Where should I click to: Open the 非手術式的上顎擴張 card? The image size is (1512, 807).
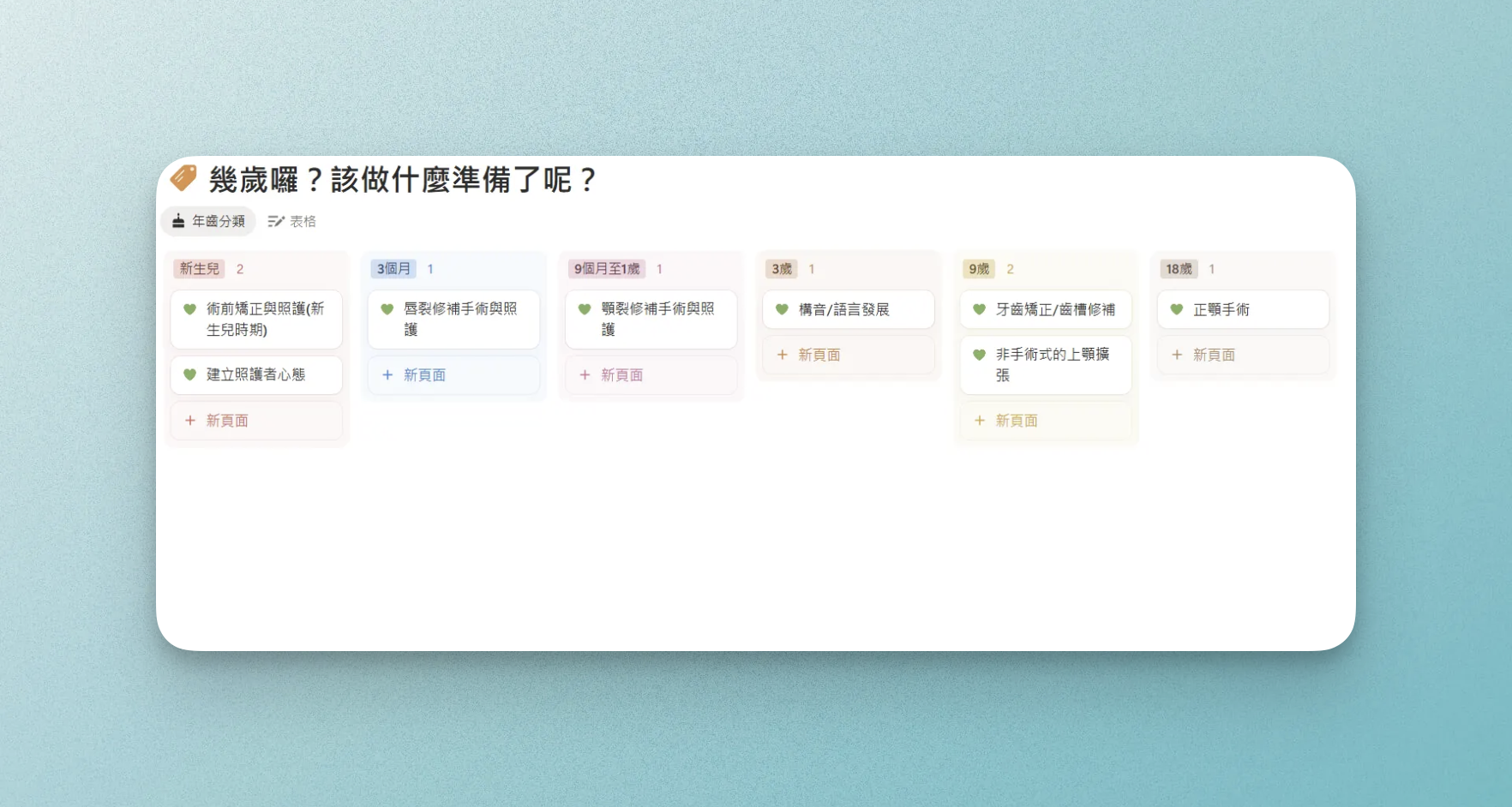click(x=1052, y=364)
